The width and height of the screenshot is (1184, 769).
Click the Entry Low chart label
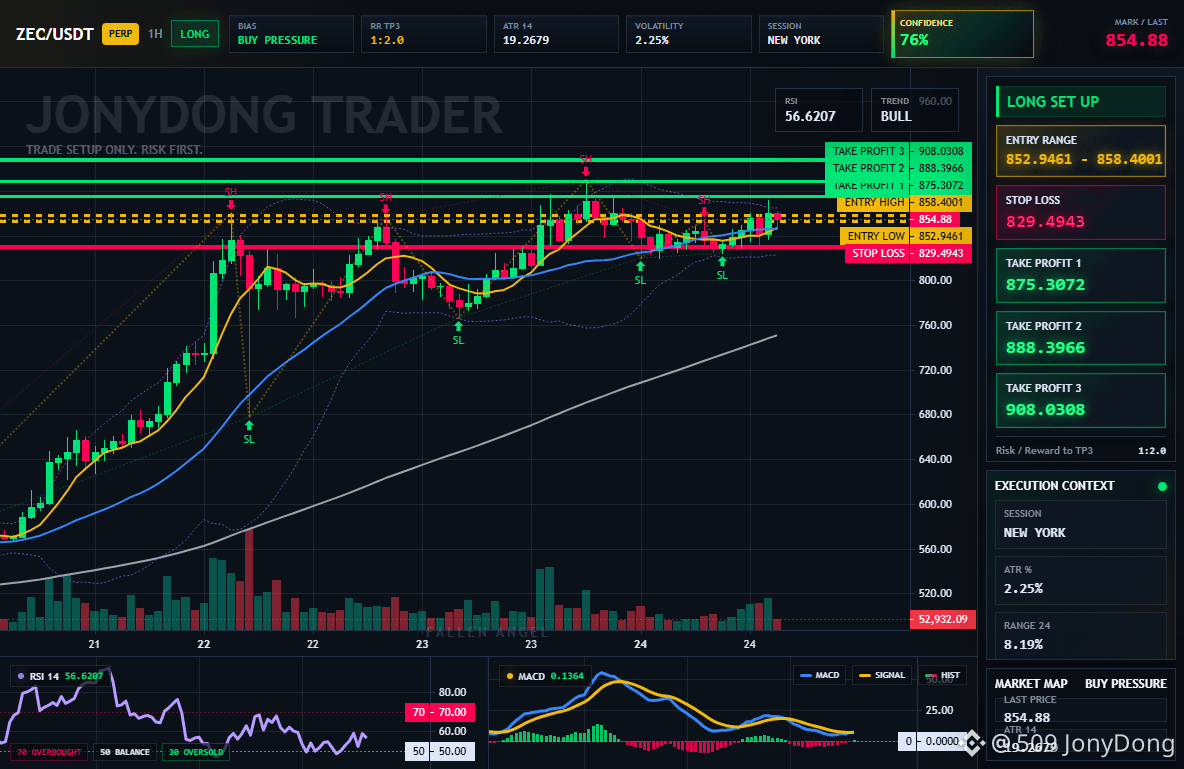tap(874, 236)
